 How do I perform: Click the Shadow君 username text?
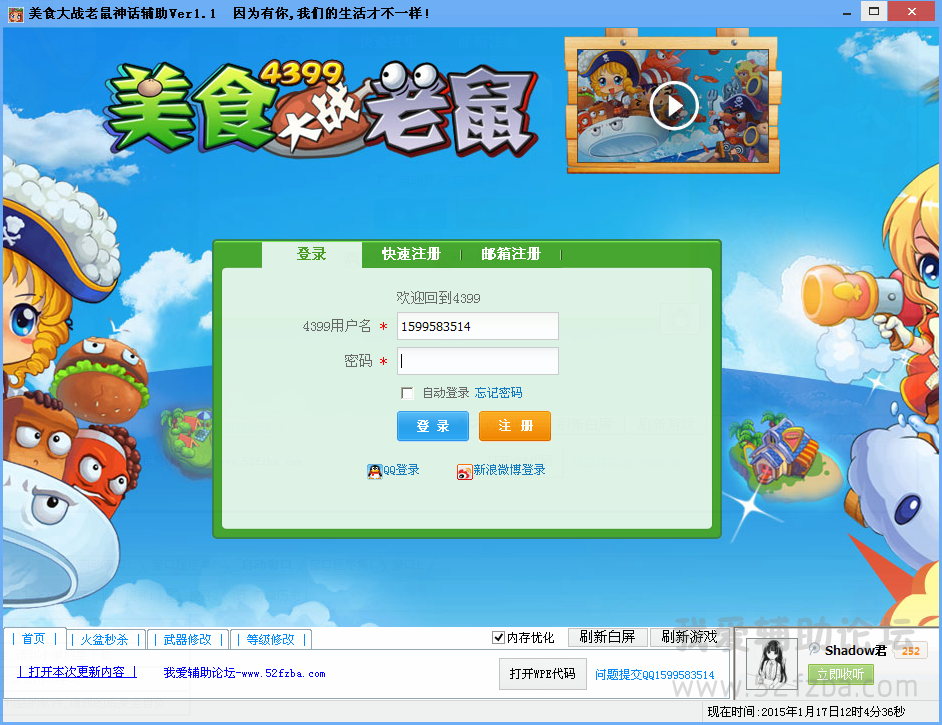pos(855,651)
